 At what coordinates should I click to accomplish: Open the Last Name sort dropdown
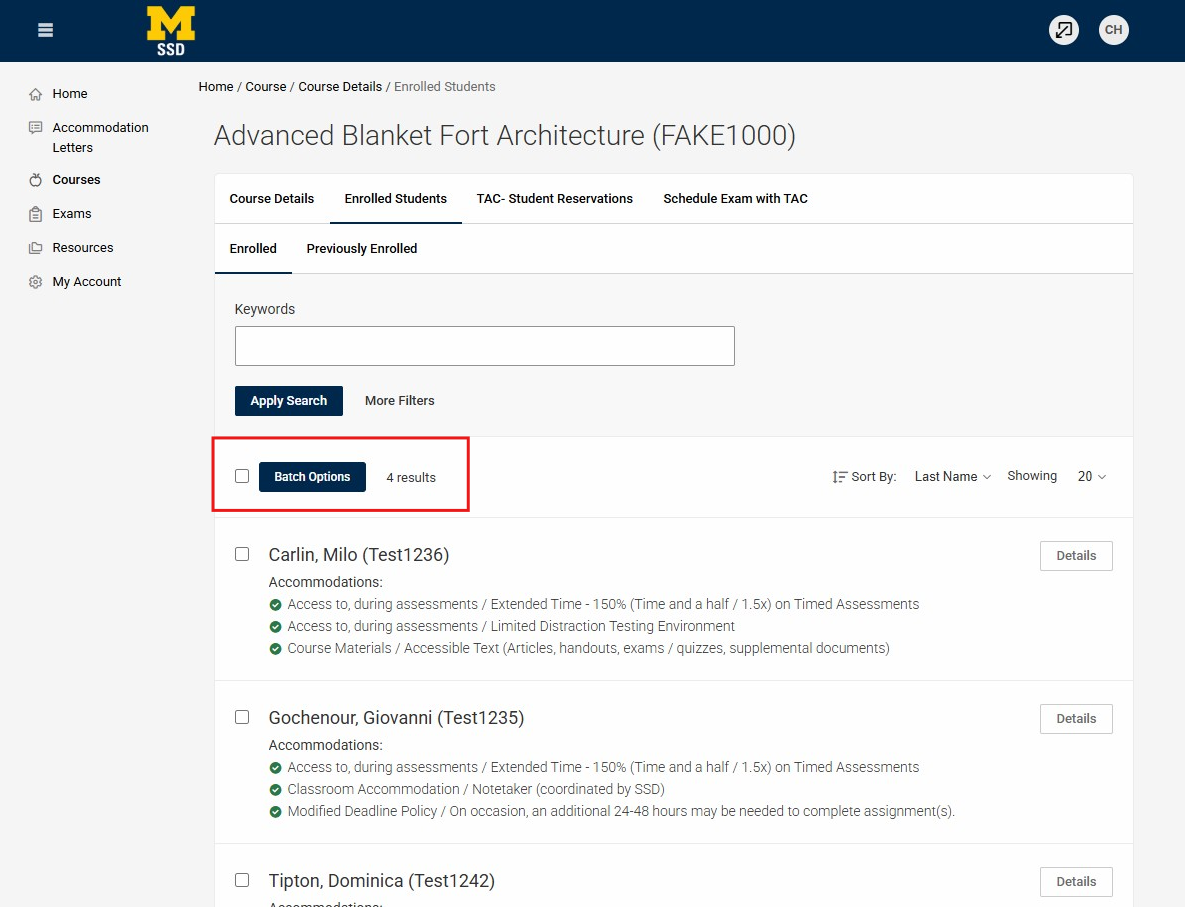[x=952, y=477]
